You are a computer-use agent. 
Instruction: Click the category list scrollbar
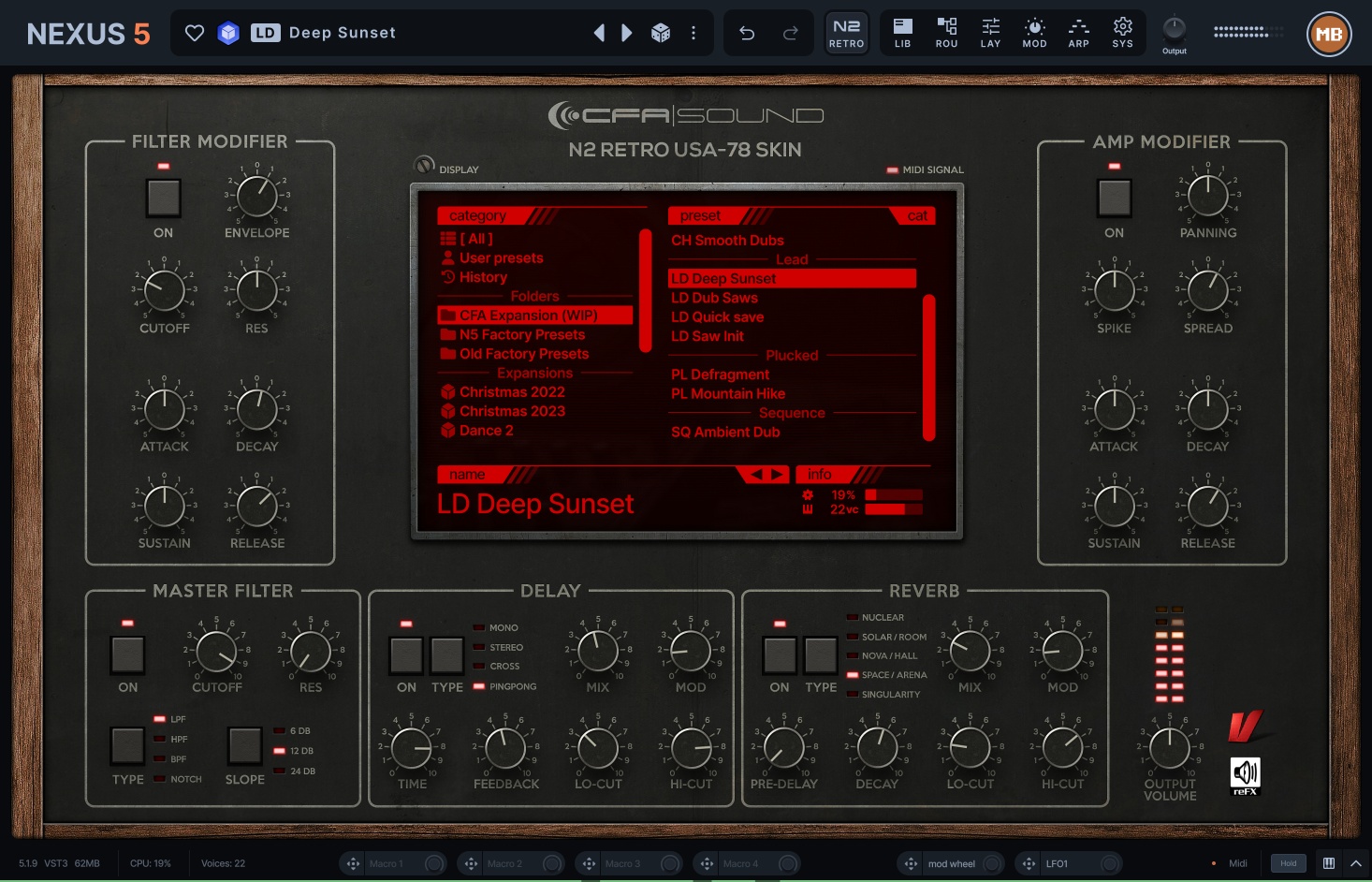pos(645,290)
